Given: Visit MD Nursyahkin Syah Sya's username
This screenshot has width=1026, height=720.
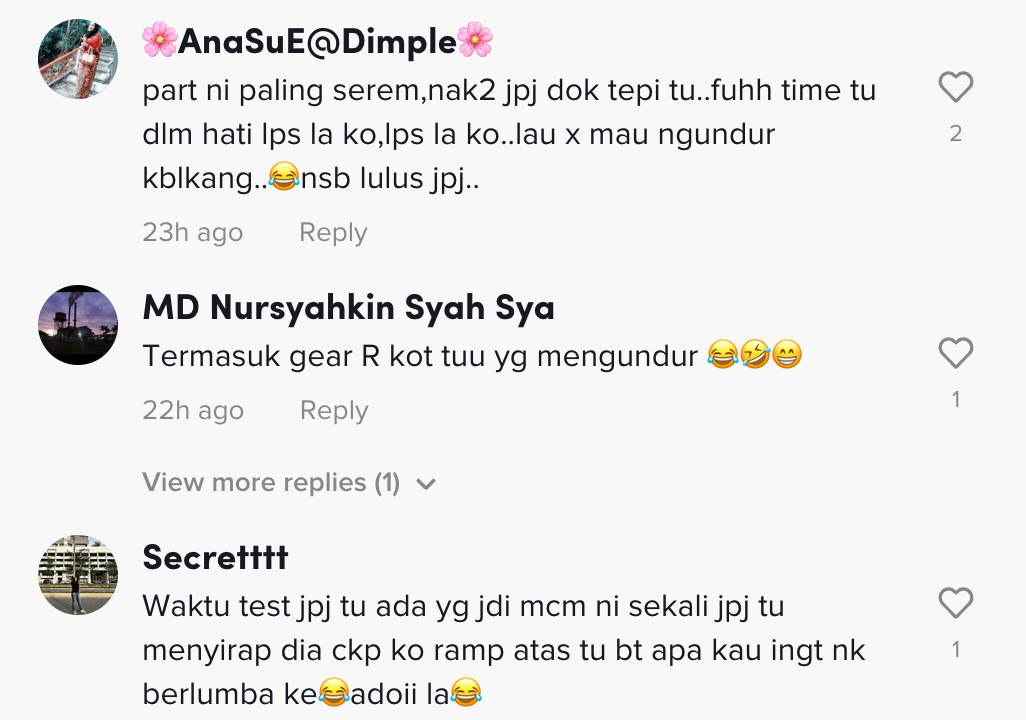Looking at the screenshot, I should 349,308.
